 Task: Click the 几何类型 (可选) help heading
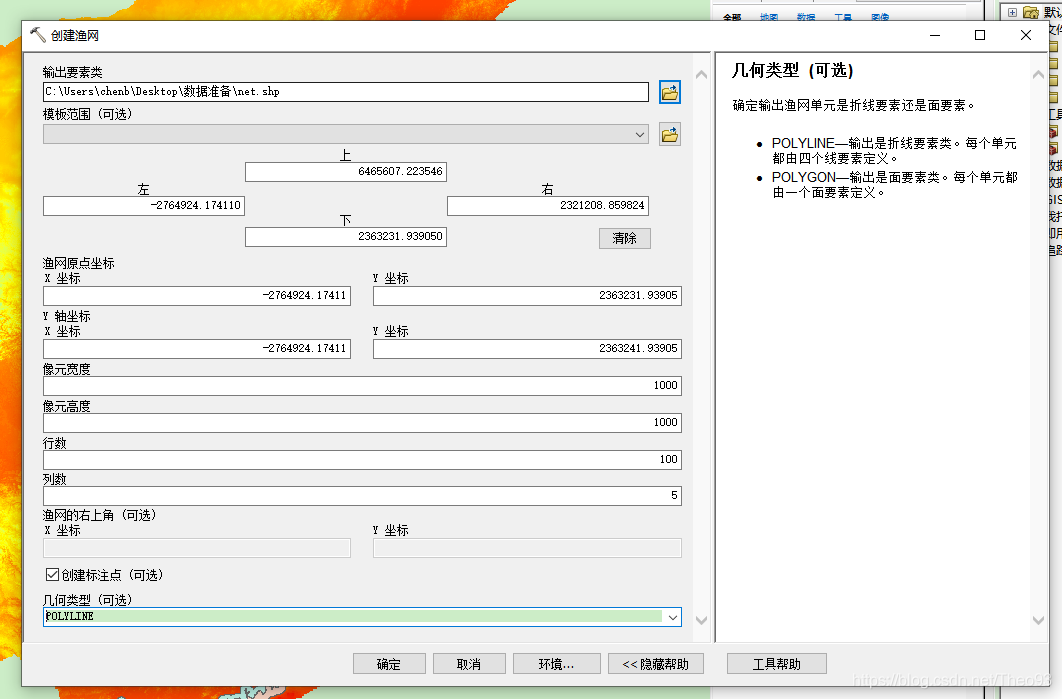(792, 70)
